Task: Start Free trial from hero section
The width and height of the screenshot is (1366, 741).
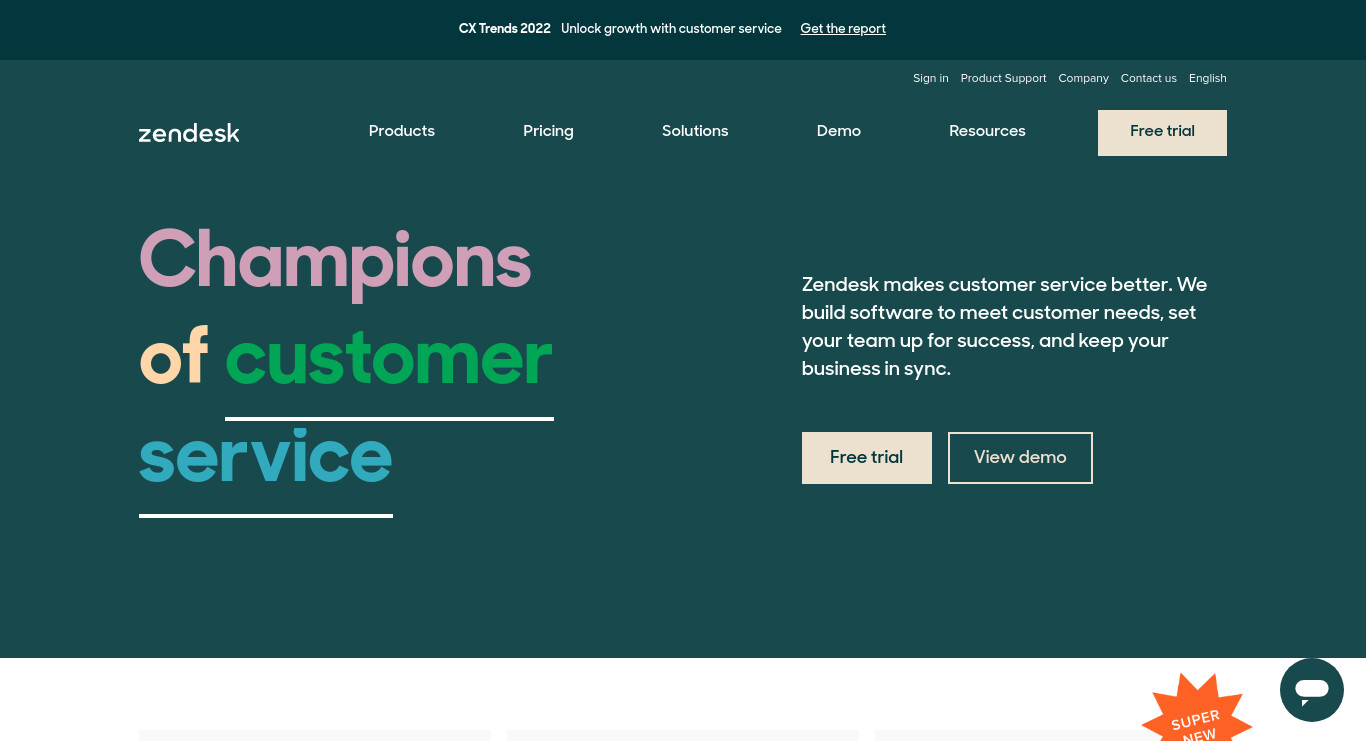Action: point(867,458)
